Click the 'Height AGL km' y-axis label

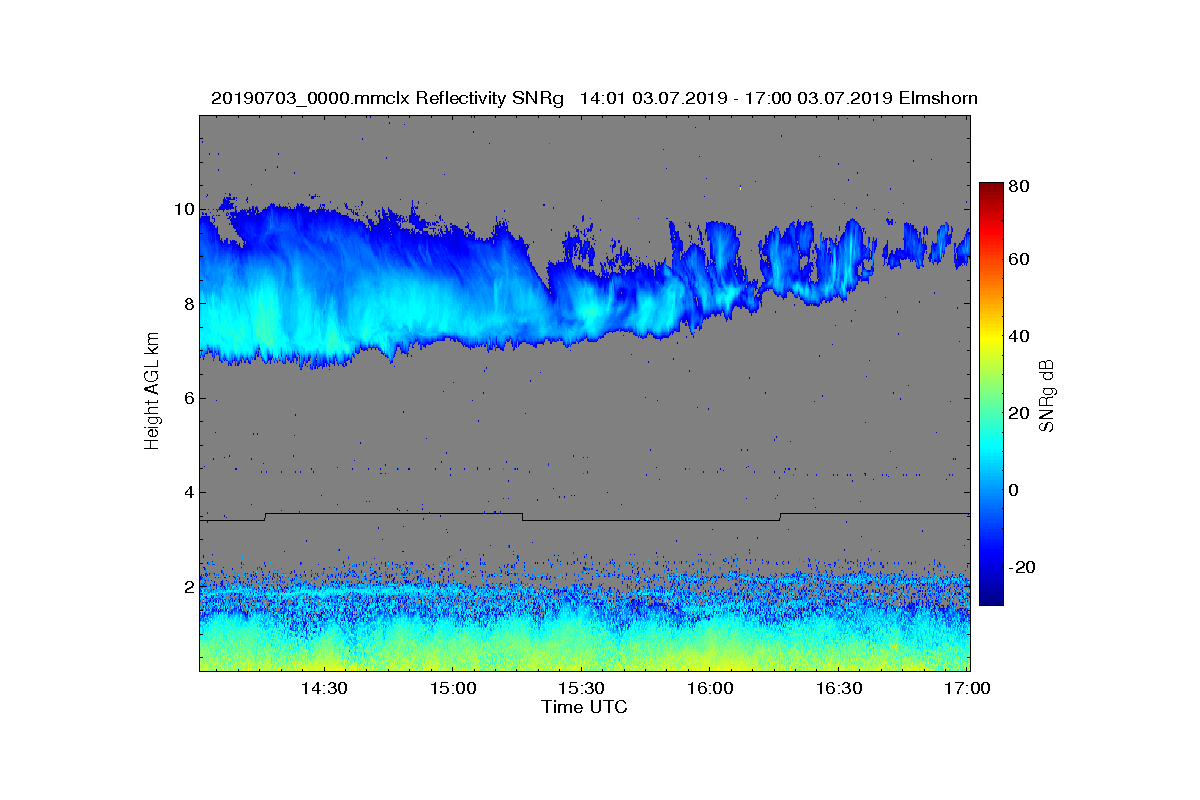click(152, 393)
